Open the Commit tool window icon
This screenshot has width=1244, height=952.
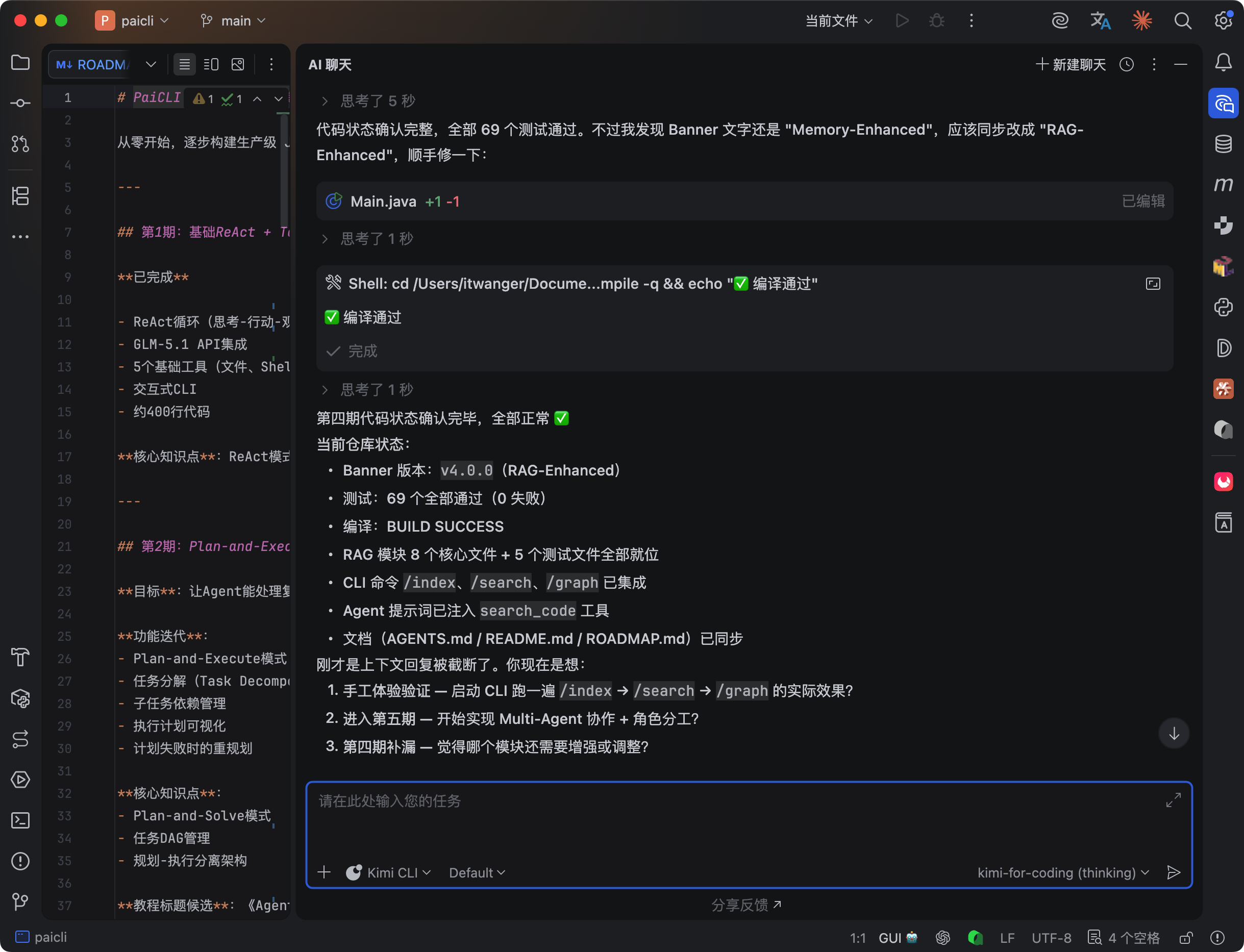click(20, 103)
